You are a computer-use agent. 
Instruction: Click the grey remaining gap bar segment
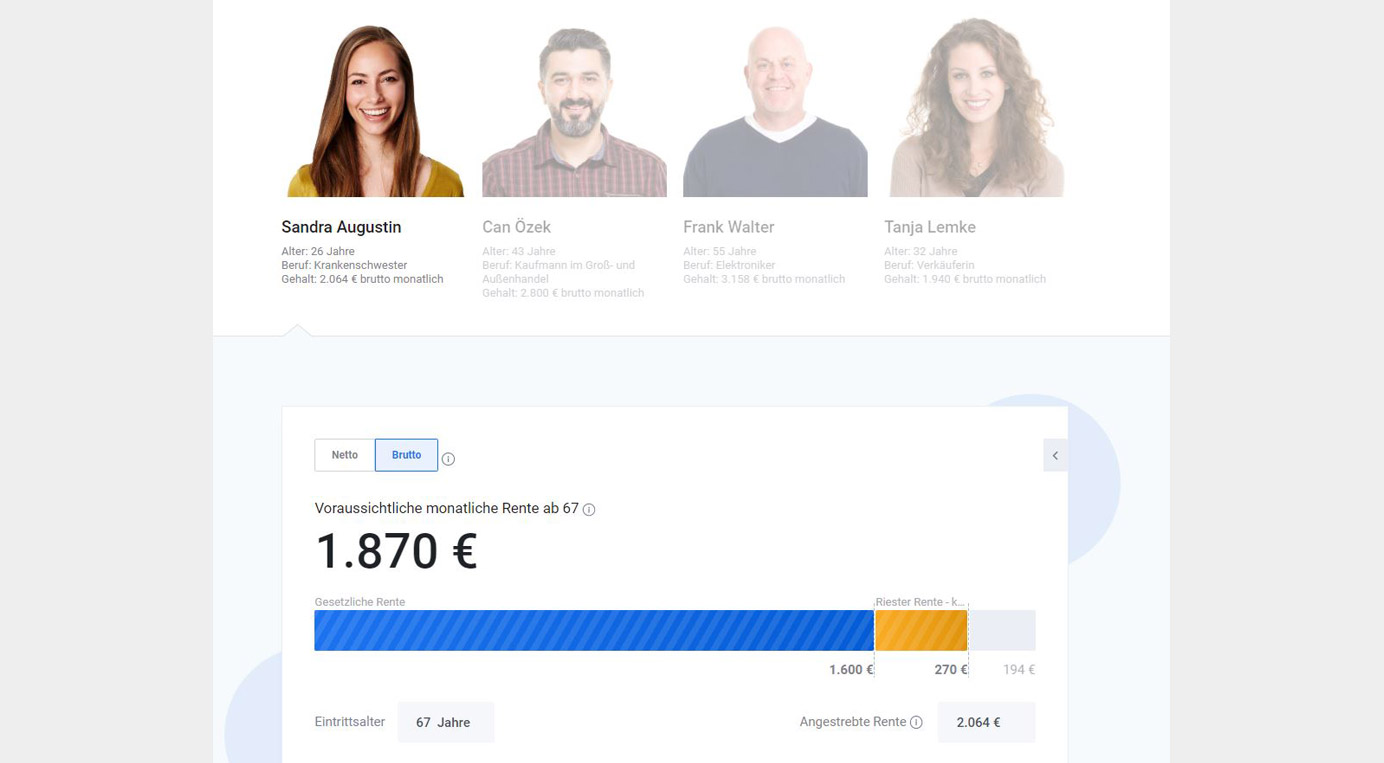click(x=1002, y=631)
